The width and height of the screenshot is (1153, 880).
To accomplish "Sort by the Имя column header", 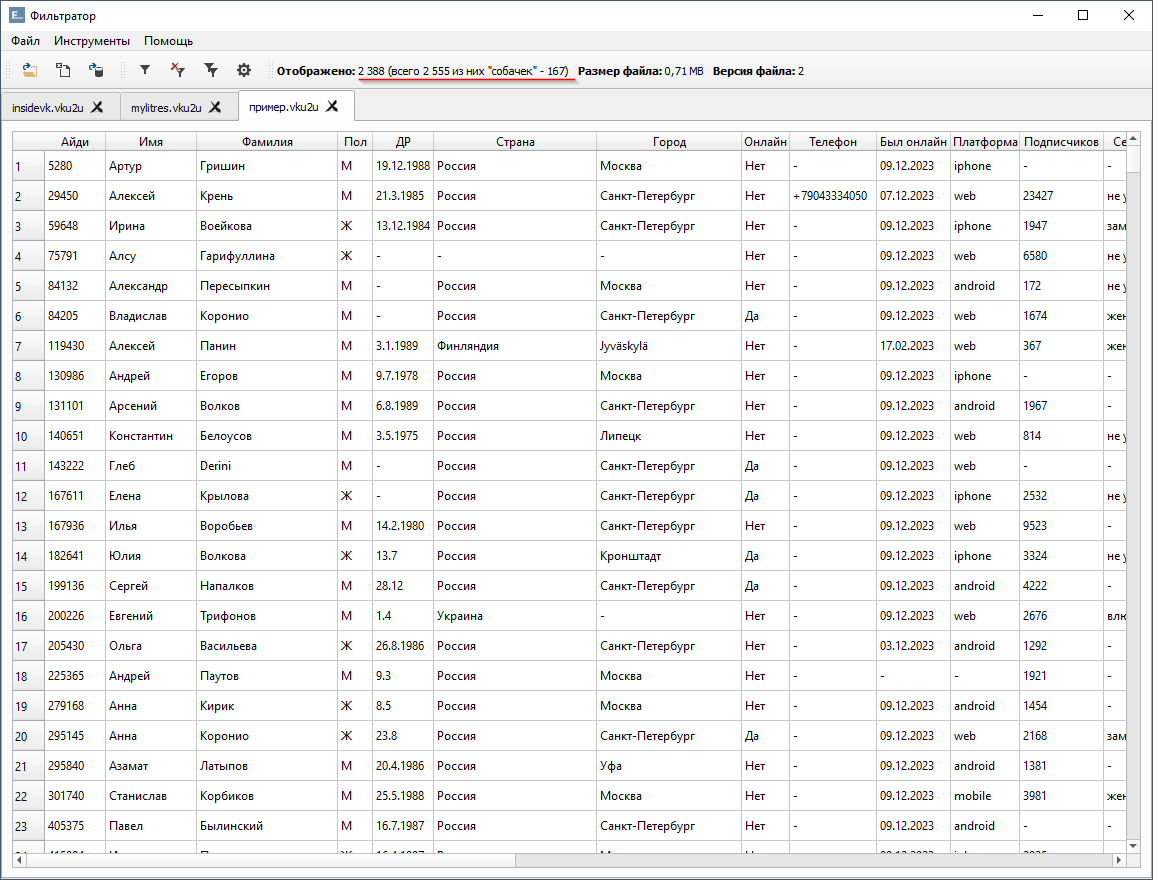I will point(151,142).
